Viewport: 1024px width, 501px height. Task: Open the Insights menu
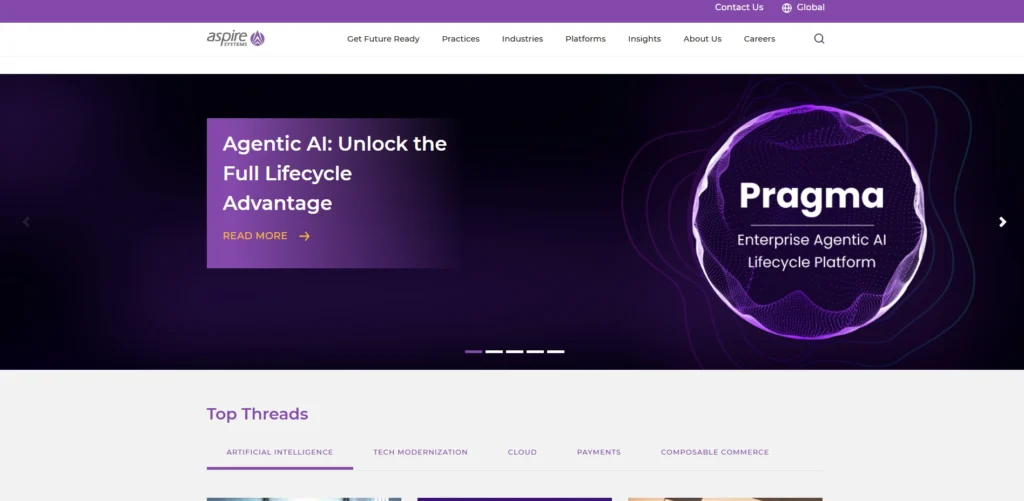pos(645,39)
